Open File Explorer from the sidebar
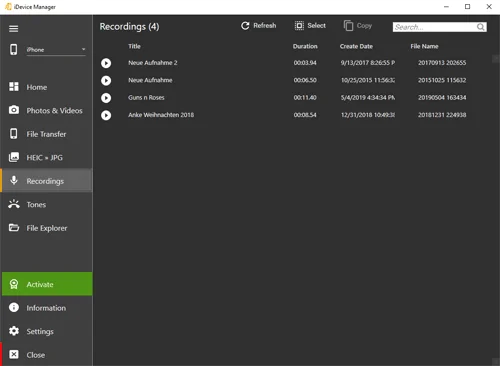This screenshot has width=500, height=366. click(46, 228)
